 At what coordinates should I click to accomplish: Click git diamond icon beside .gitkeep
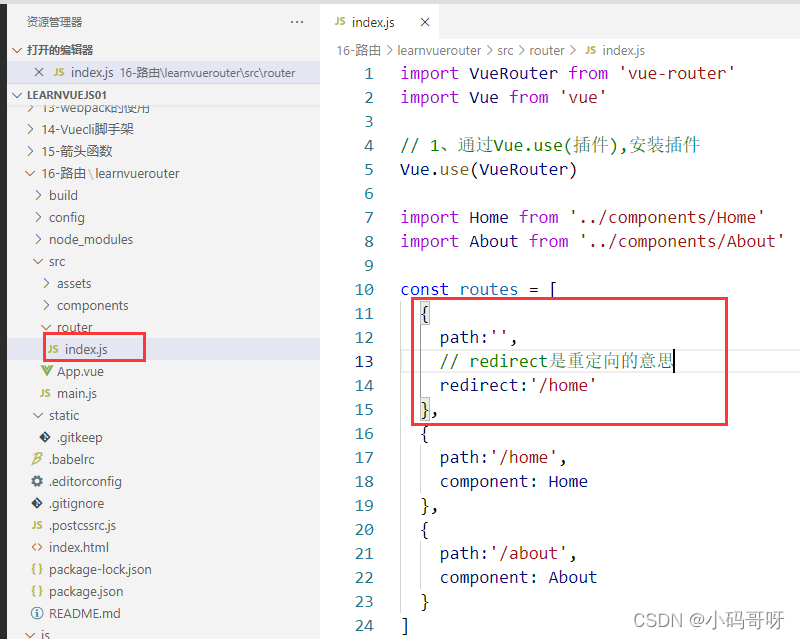(x=45, y=437)
